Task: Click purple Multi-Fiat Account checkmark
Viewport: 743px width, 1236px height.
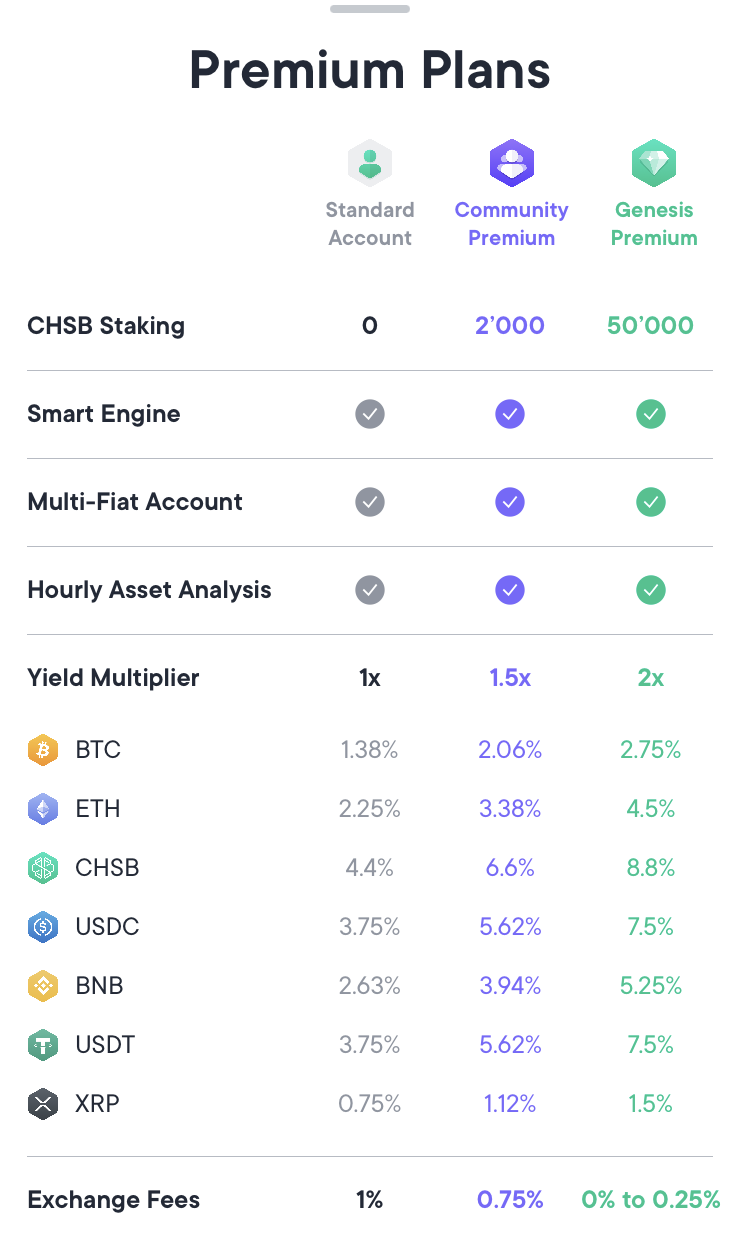Action: [x=510, y=502]
